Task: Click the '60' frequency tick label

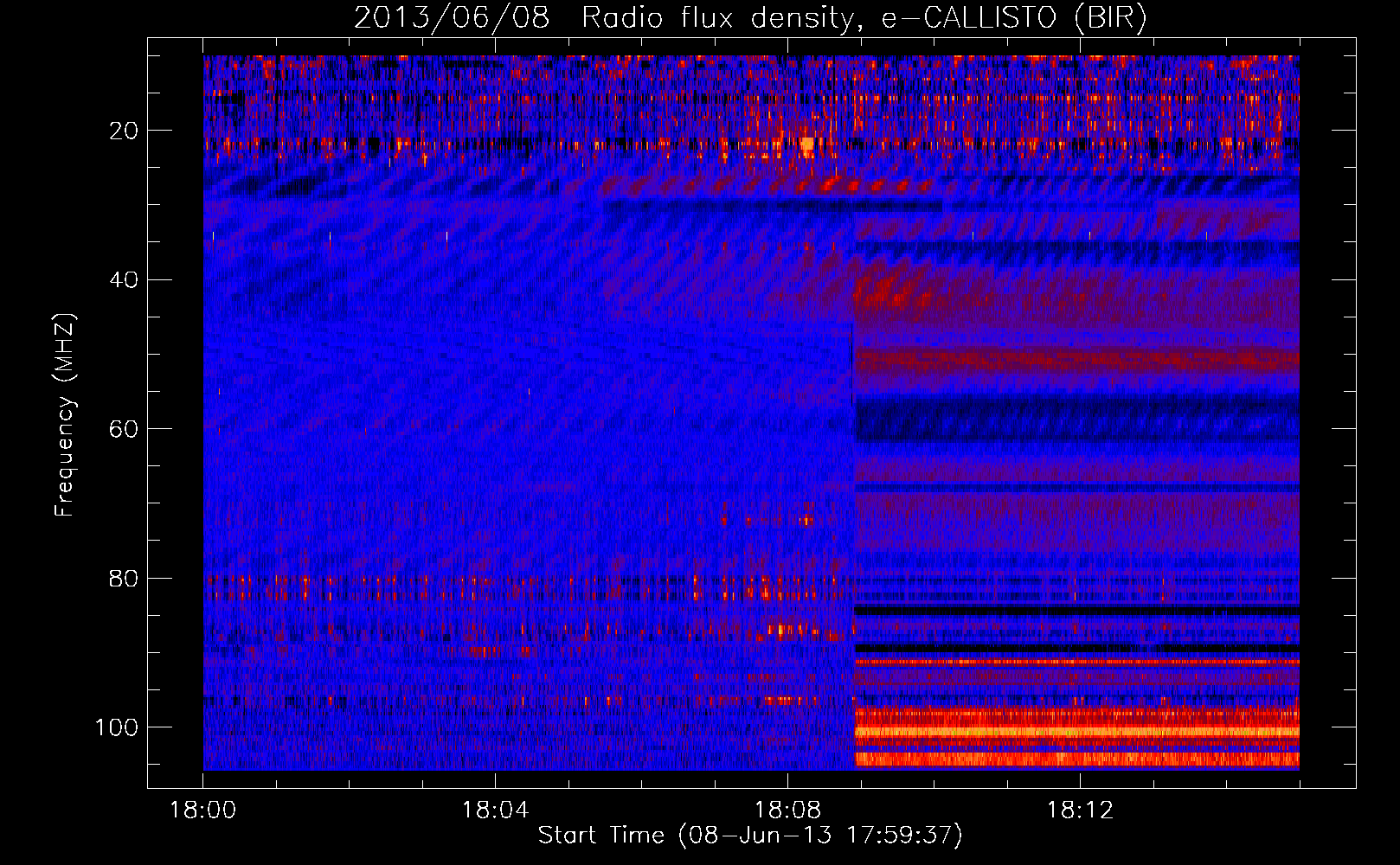Action: pyautogui.click(x=124, y=429)
